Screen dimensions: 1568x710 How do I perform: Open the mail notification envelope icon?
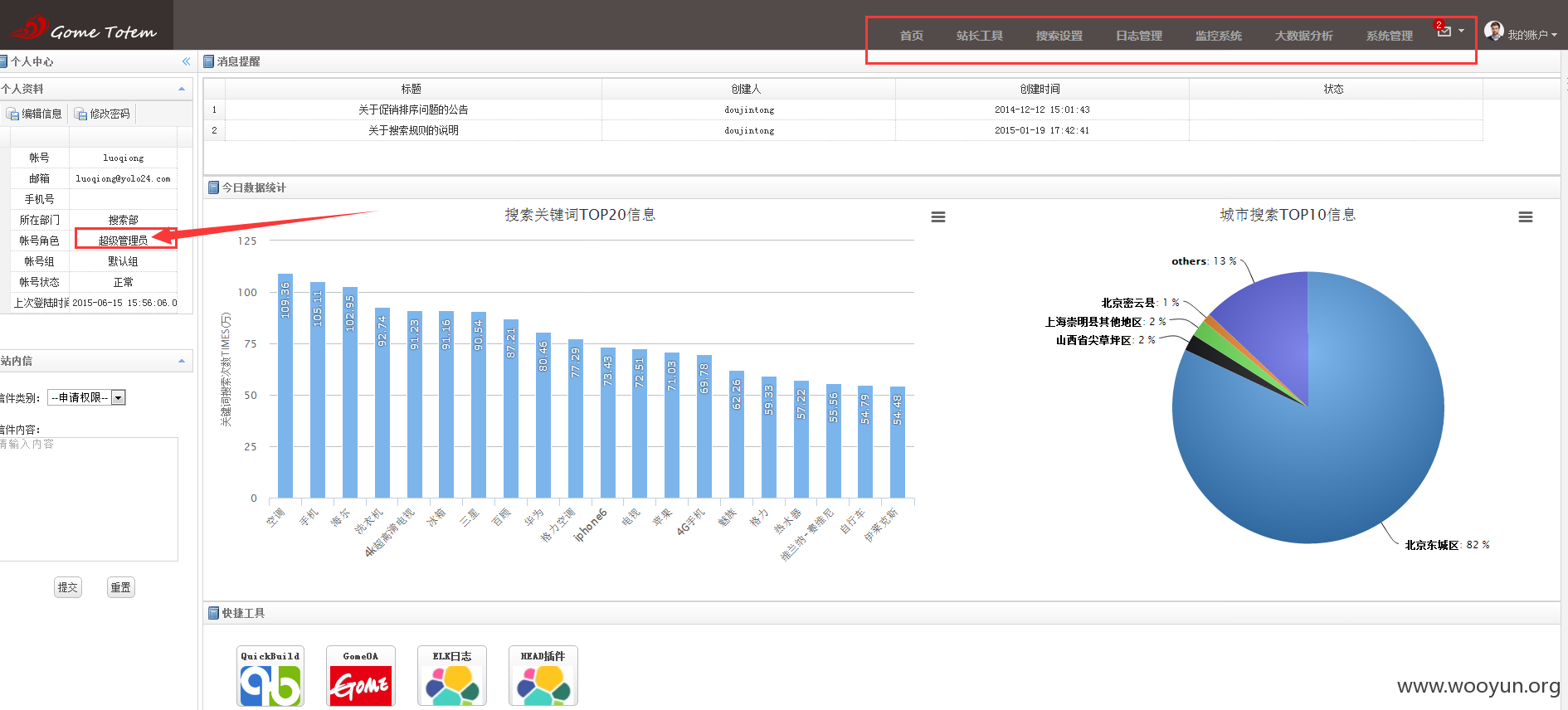tap(1444, 31)
